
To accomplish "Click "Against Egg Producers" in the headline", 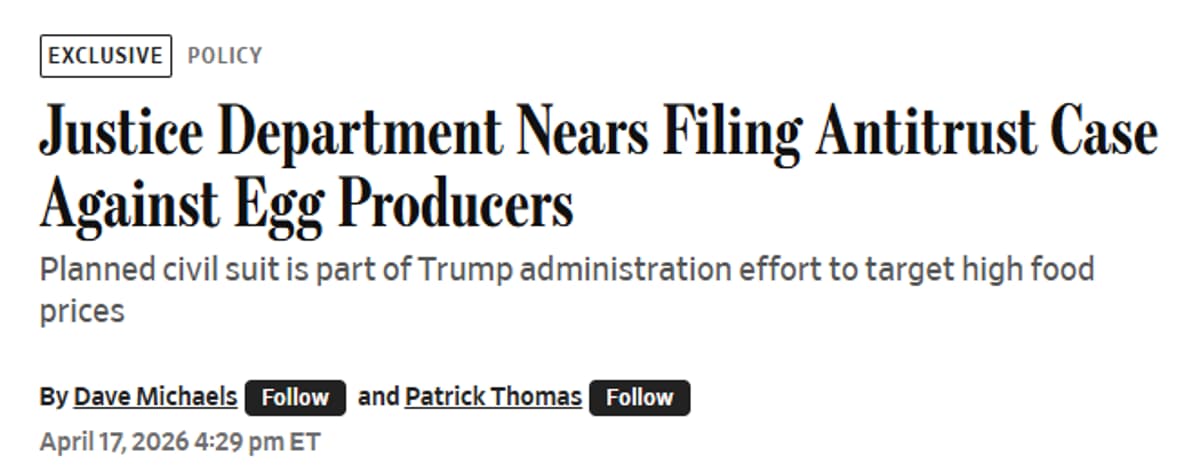I will (306, 204).
